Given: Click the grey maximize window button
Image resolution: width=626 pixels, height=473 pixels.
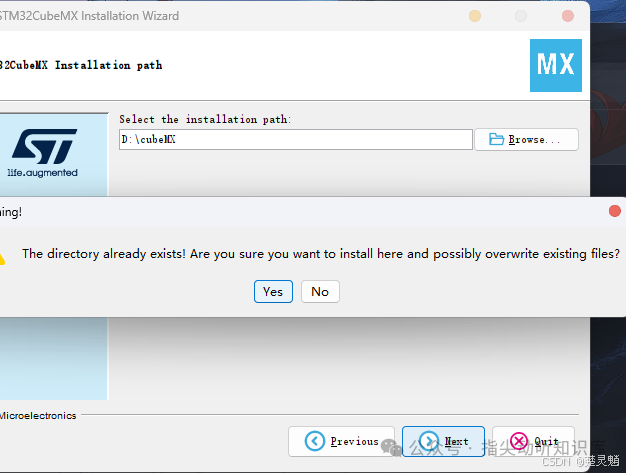Looking at the screenshot, I should 521,16.
